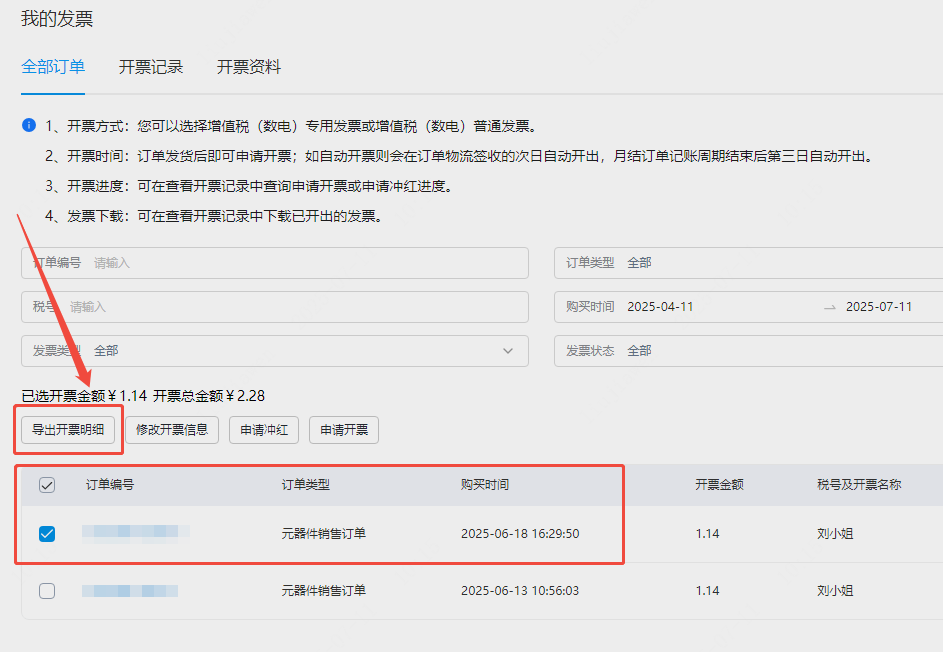Click the arrow icon between purchase dates

pos(829,307)
